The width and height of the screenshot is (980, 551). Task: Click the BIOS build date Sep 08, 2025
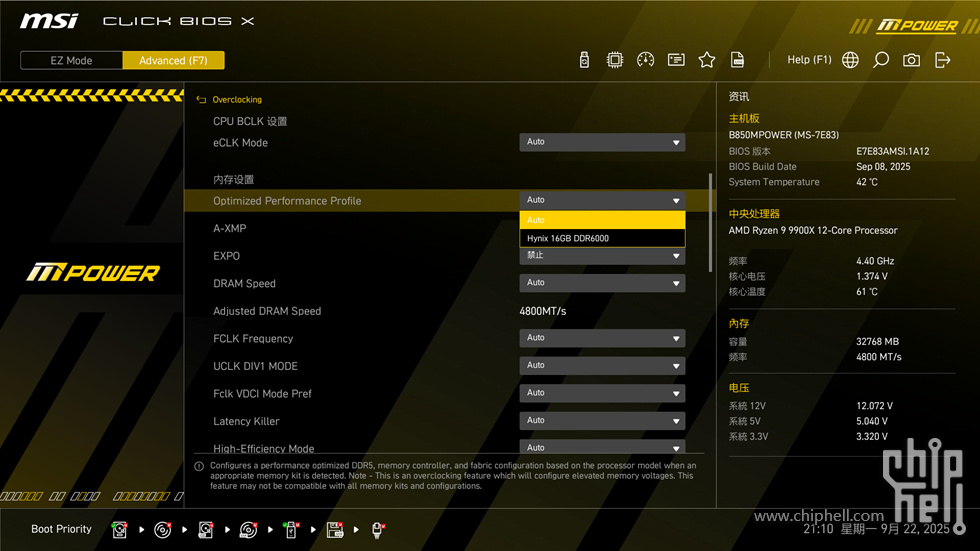pyautogui.click(x=883, y=167)
